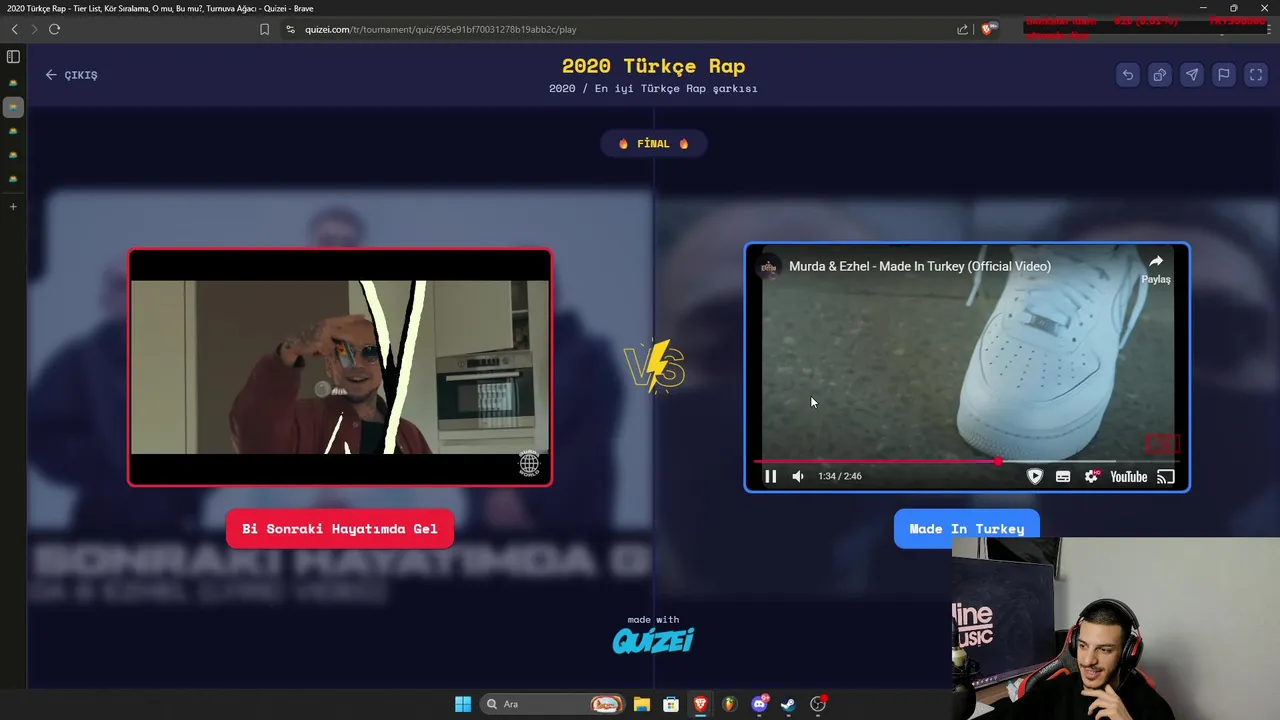Click the FİNAL round badge
1280x720 pixels.
(x=653, y=143)
